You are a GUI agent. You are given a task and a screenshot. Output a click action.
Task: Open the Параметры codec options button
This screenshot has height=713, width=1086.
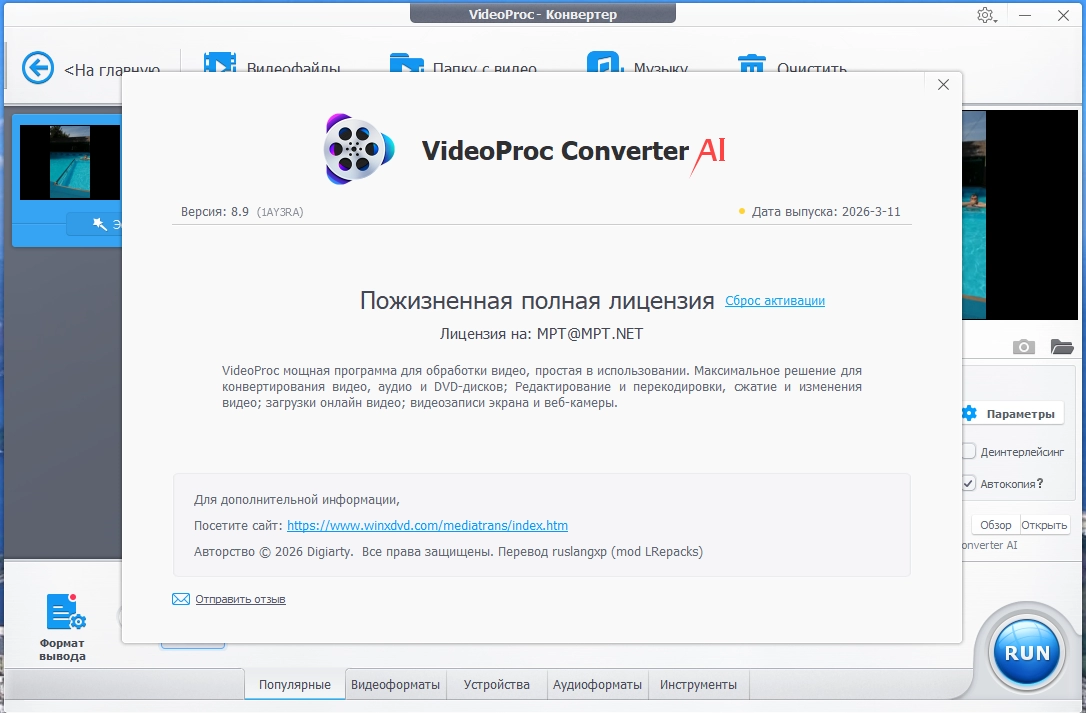[x=1013, y=414]
